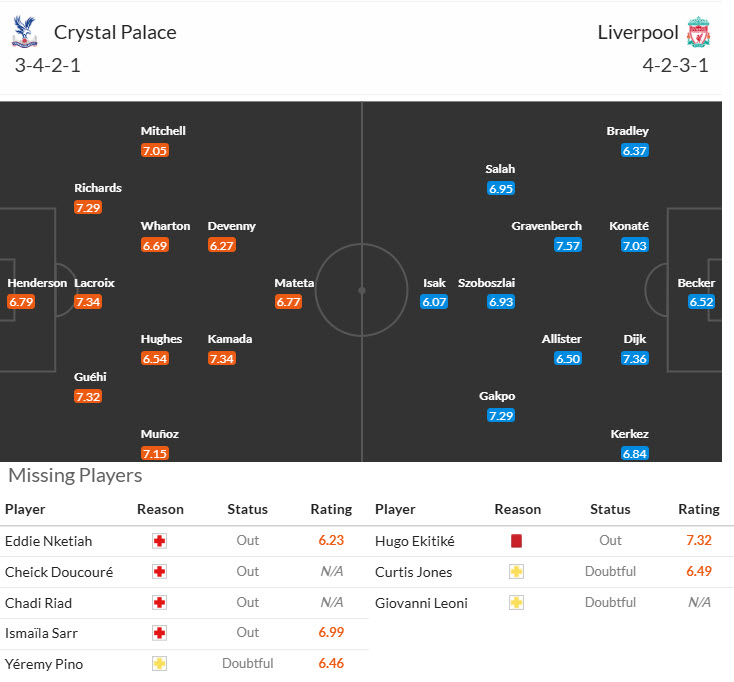734x682 pixels.
Task: Open Crystal Palace team name link
Action: [115, 33]
